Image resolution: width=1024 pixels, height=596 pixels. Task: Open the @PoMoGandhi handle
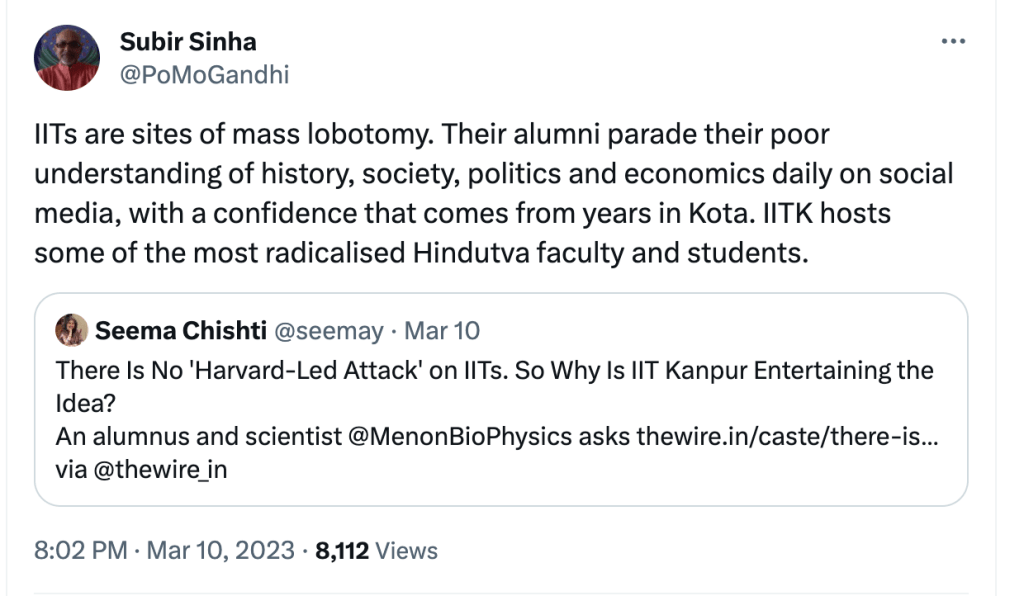tap(204, 75)
